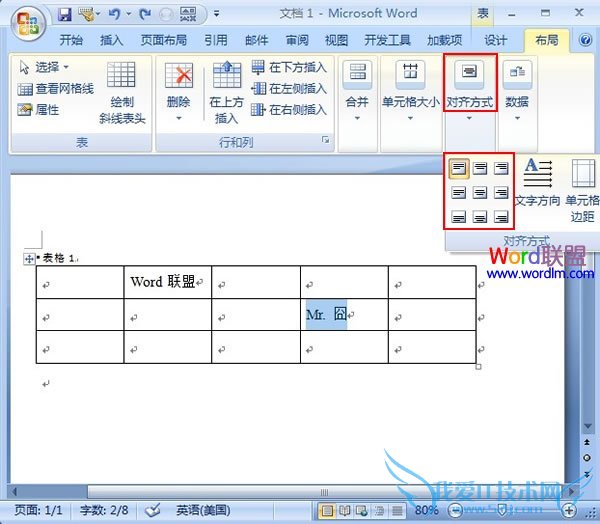Switch to the 开始 tab
This screenshot has height=524, width=600.
click(71, 40)
